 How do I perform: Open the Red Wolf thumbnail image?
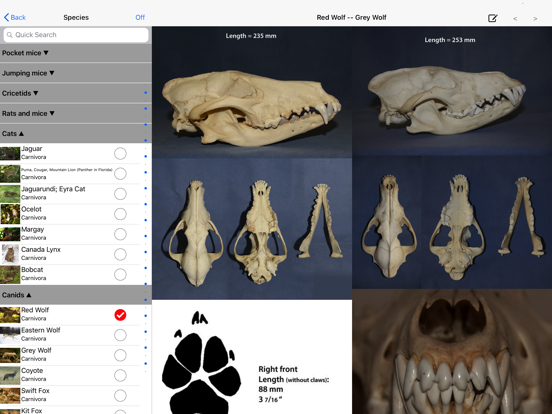(x=10, y=315)
